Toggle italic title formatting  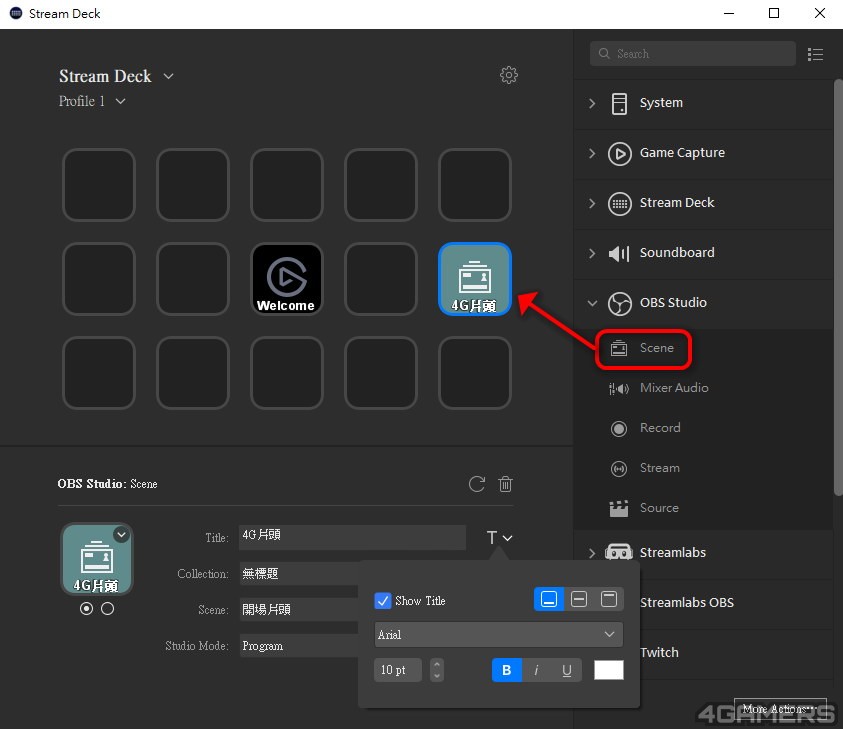[536, 670]
